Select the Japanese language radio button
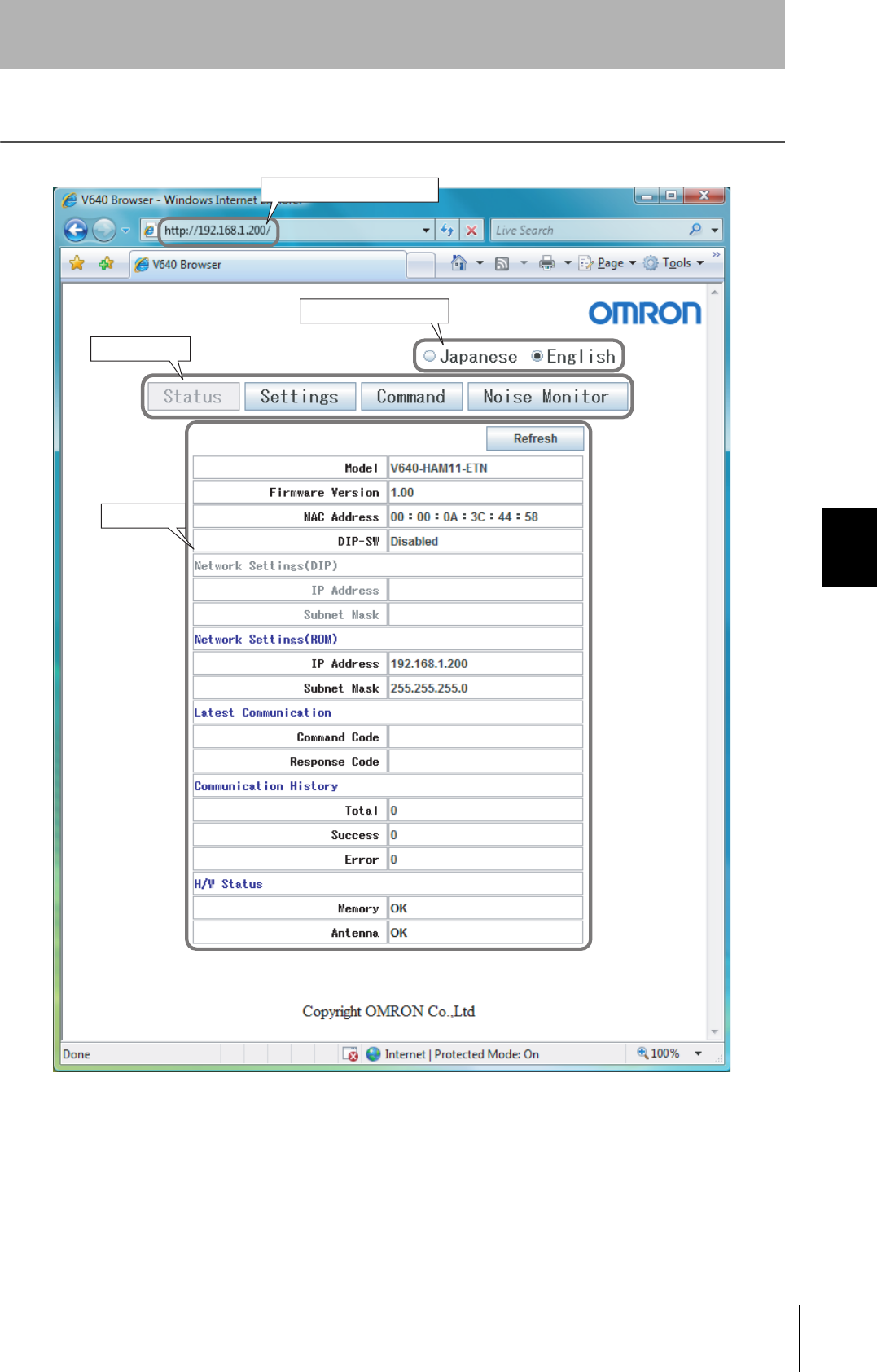The image size is (877, 1372). tap(430, 356)
